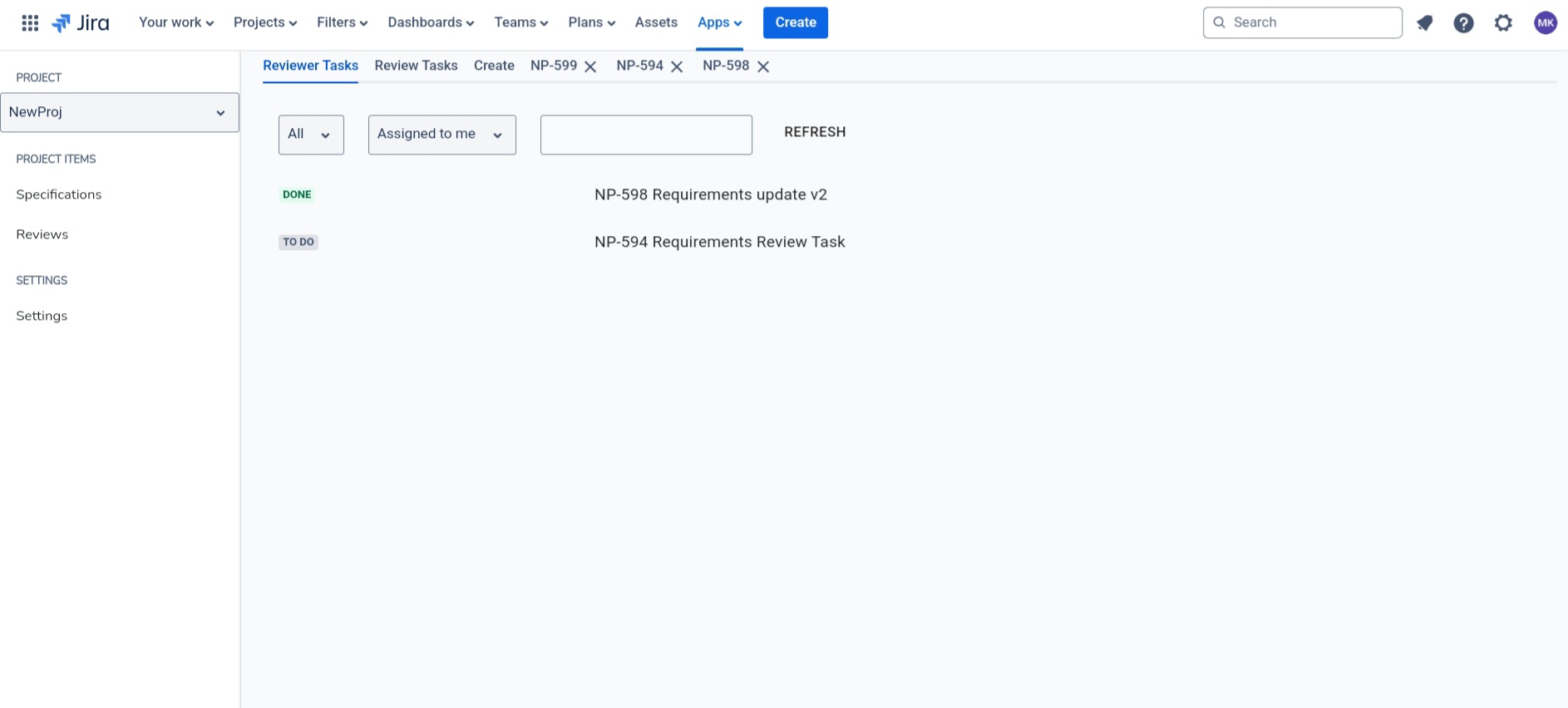This screenshot has width=1568, height=708.
Task: Click the Jira logo
Action: pos(81,22)
